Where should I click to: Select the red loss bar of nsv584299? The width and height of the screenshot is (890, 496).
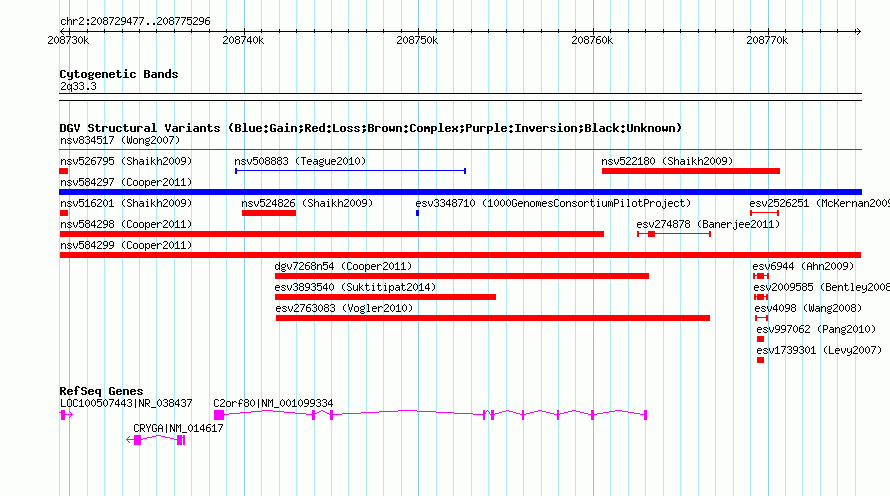[460, 255]
